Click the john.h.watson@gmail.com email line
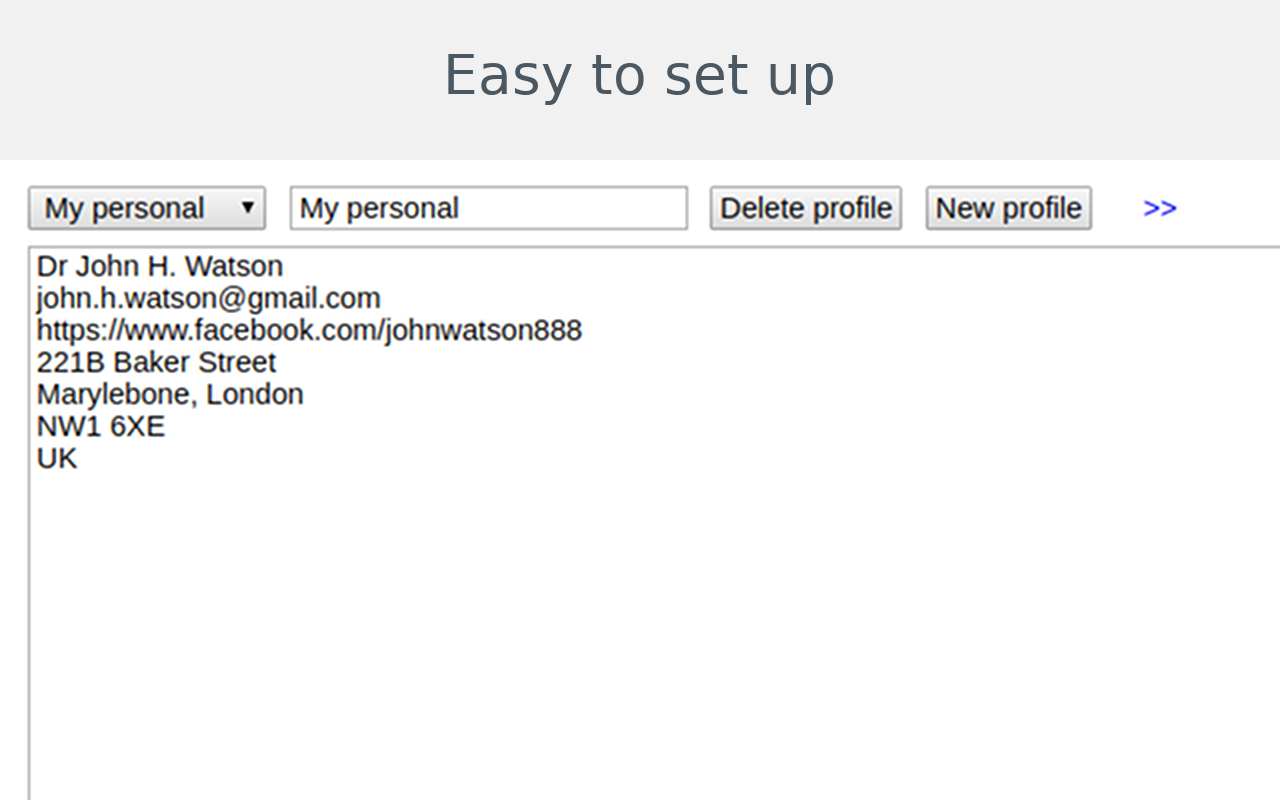This screenshot has height=800, width=1280. pyautogui.click(x=208, y=298)
